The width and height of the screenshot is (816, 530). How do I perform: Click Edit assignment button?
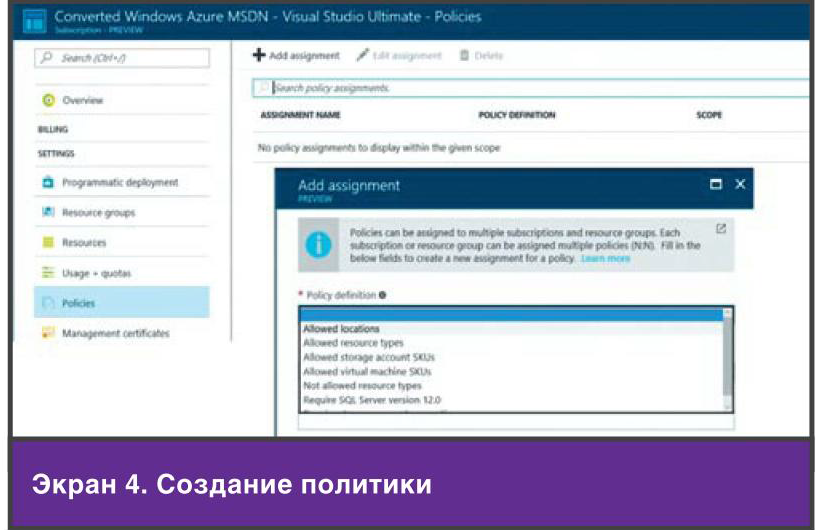pyautogui.click(x=399, y=55)
